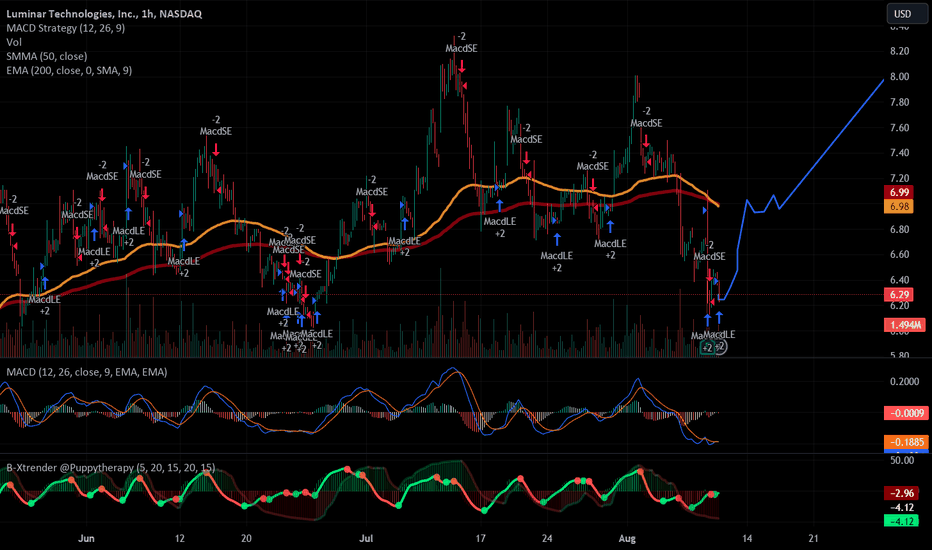Image resolution: width=932 pixels, height=550 pixels.
Task: Click the MACD (12, 26, close, 9, EMA, EMA) pane legend
Action: [87, 372]
